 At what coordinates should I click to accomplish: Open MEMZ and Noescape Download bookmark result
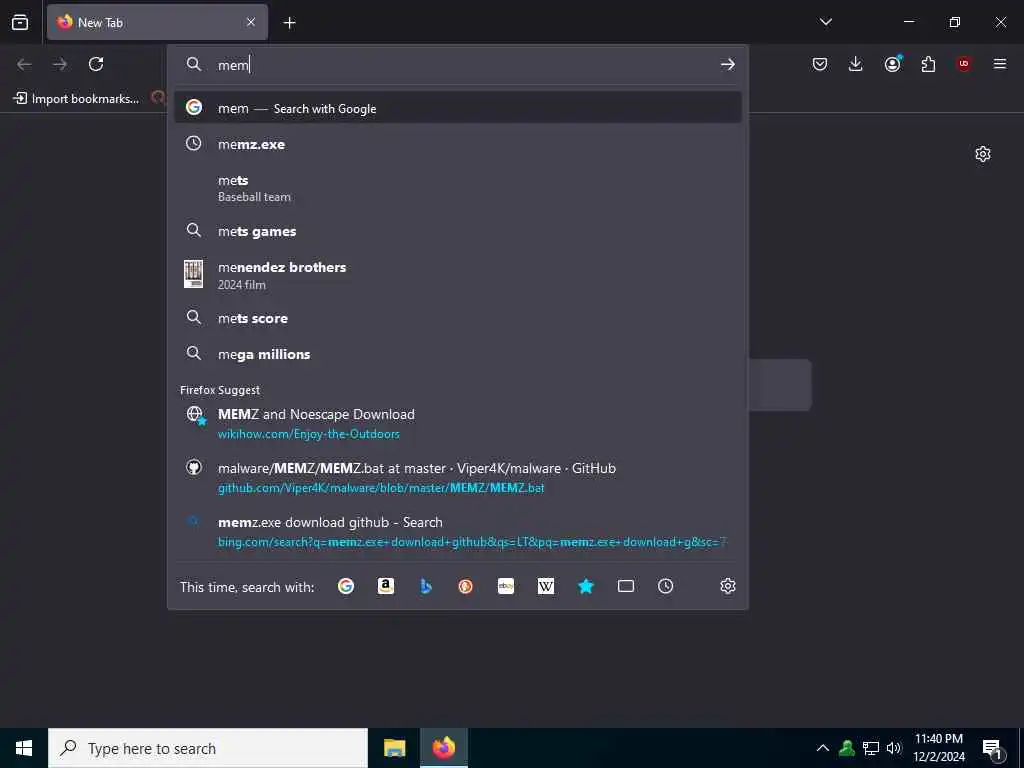458,423
